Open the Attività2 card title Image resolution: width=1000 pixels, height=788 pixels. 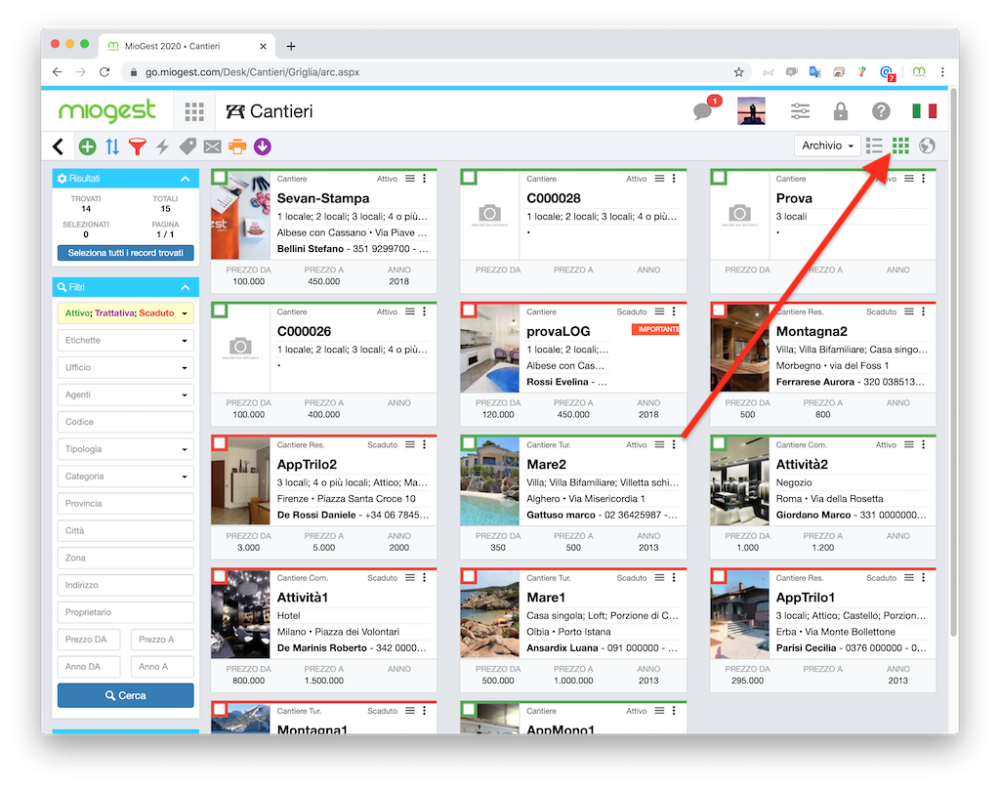click(x=801, y=465)
